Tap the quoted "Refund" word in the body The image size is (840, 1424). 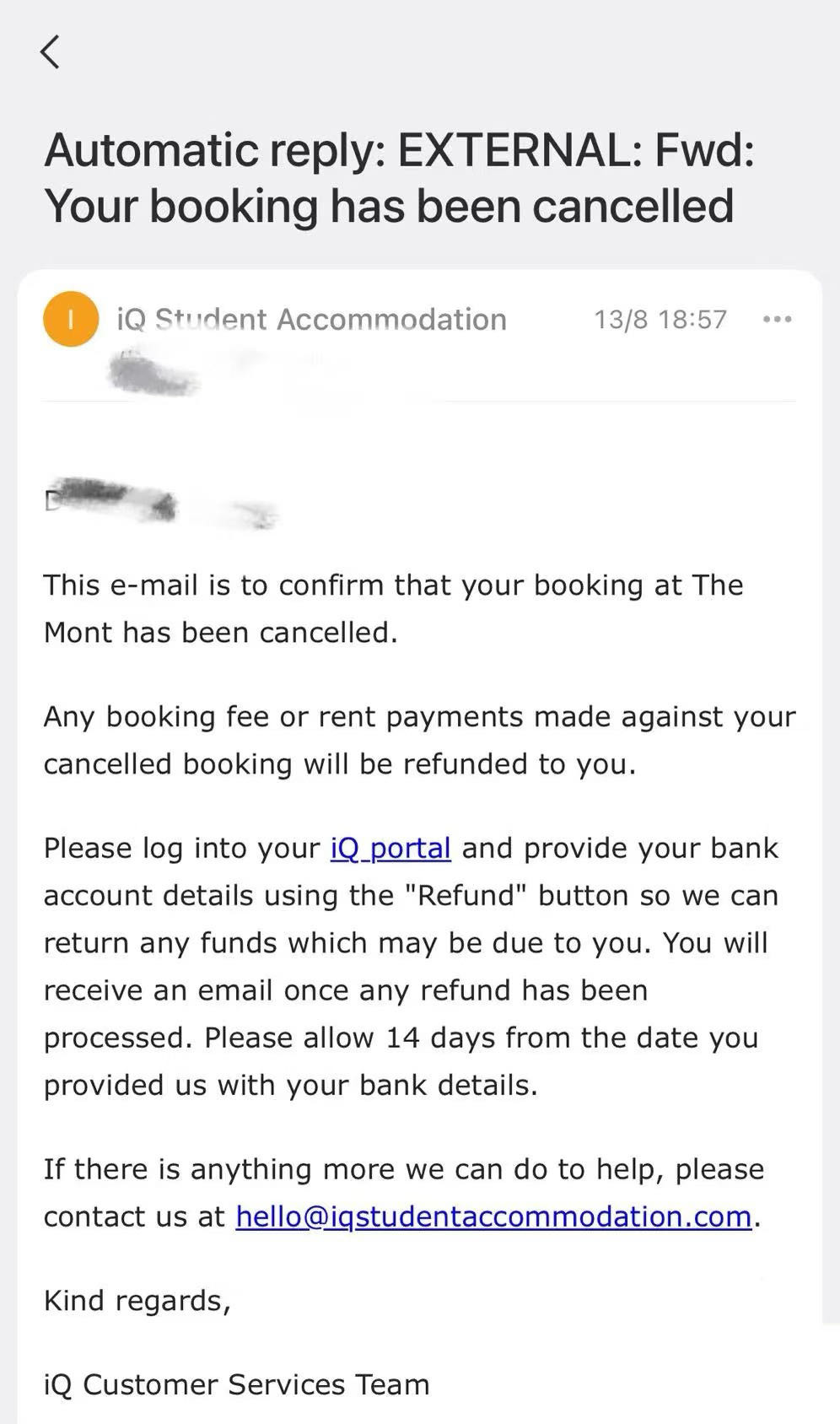coord(466,895)
